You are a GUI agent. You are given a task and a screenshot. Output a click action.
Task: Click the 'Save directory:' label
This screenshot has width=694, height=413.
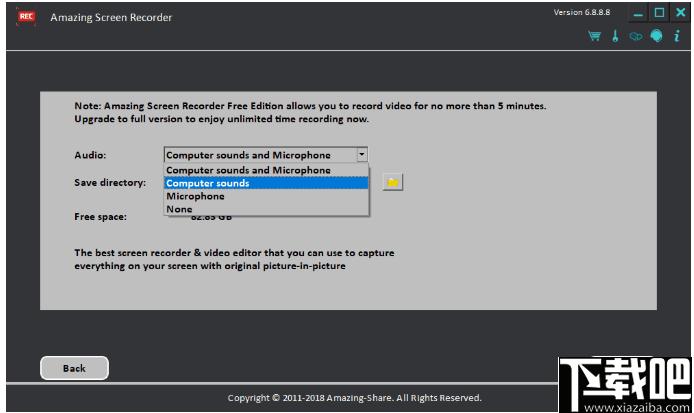pos(110,182)
